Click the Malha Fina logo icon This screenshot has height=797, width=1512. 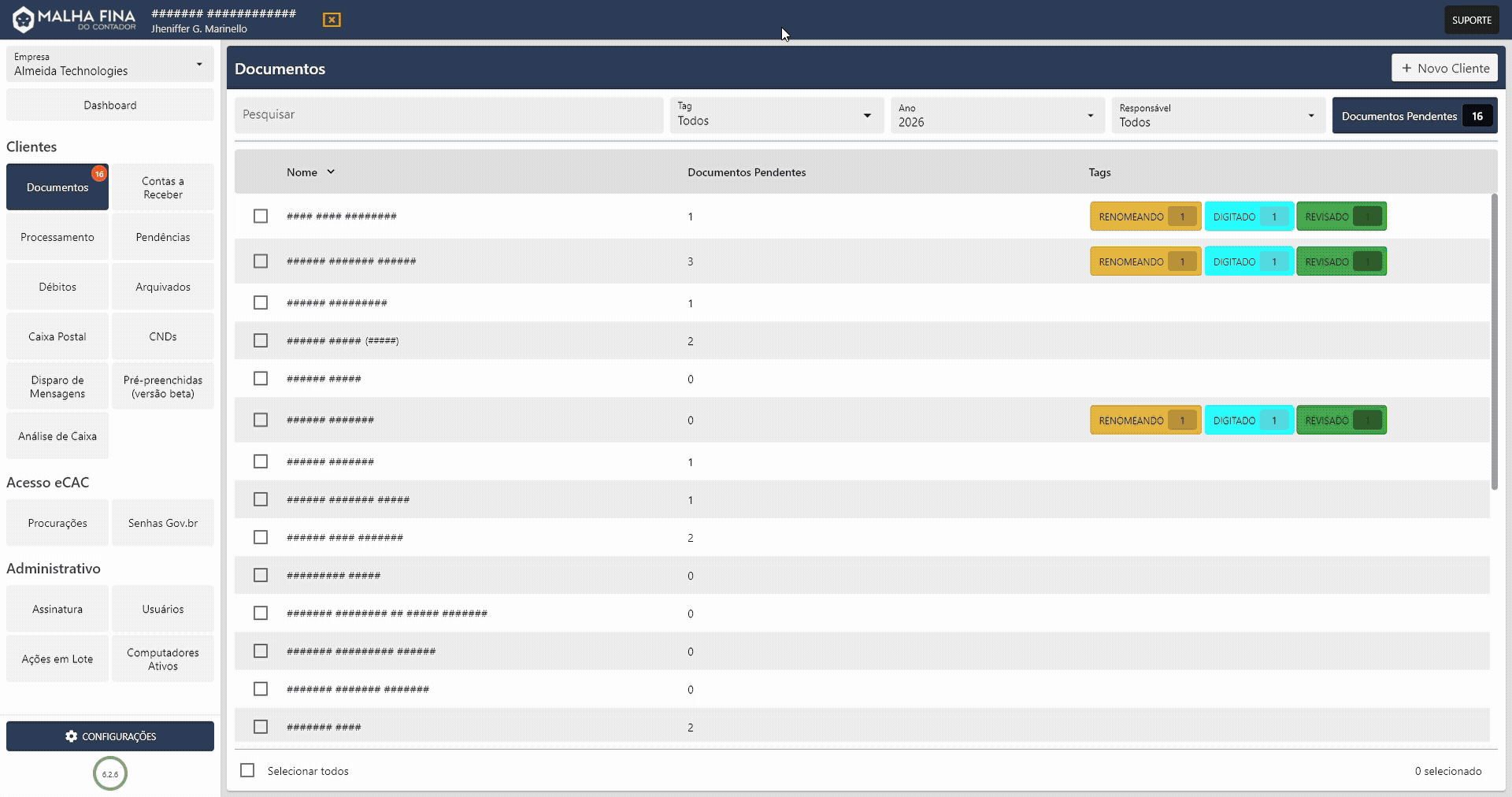[x=24, y=20]
